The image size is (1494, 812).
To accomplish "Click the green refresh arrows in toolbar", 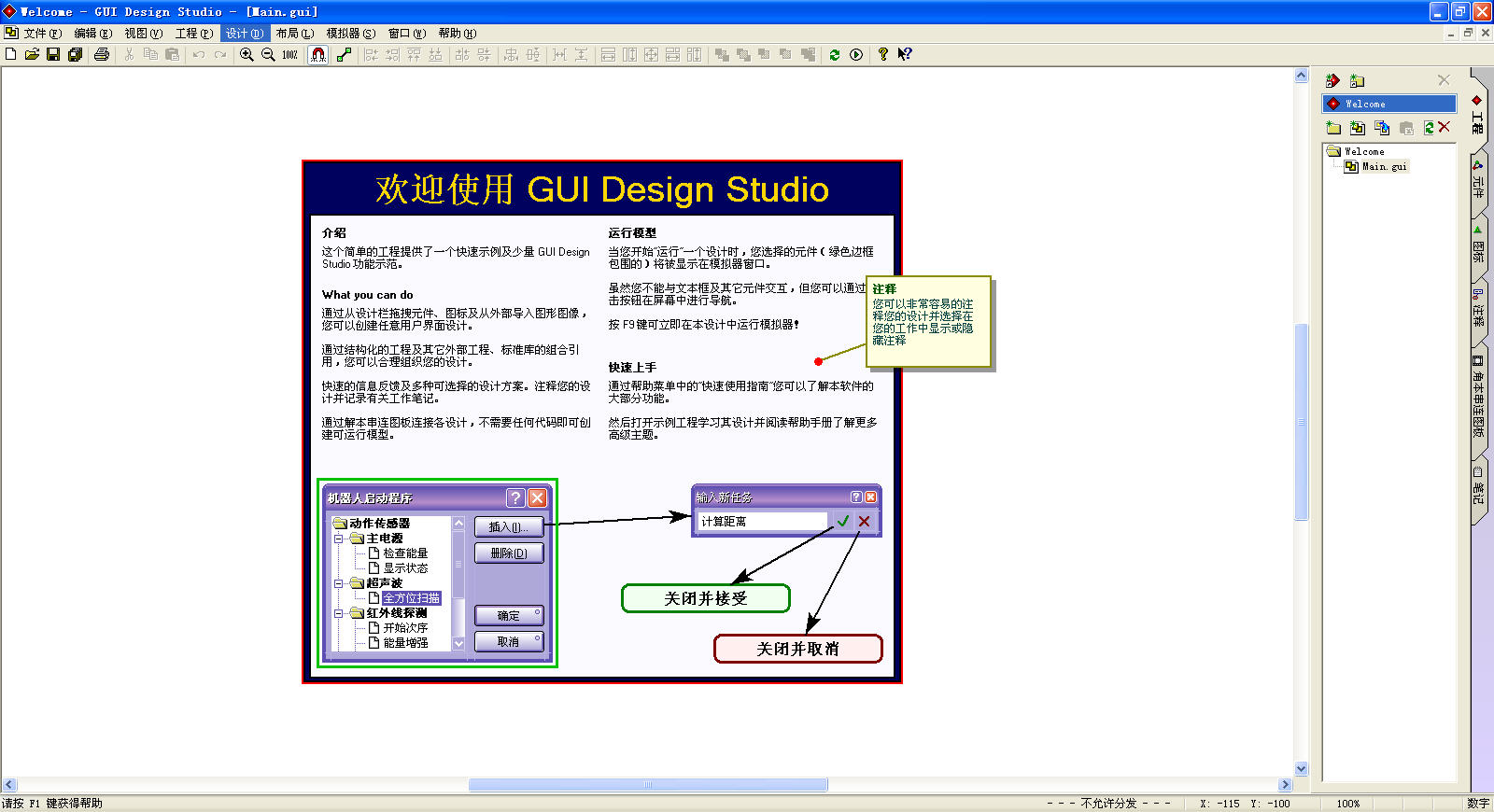I will 835,54.
